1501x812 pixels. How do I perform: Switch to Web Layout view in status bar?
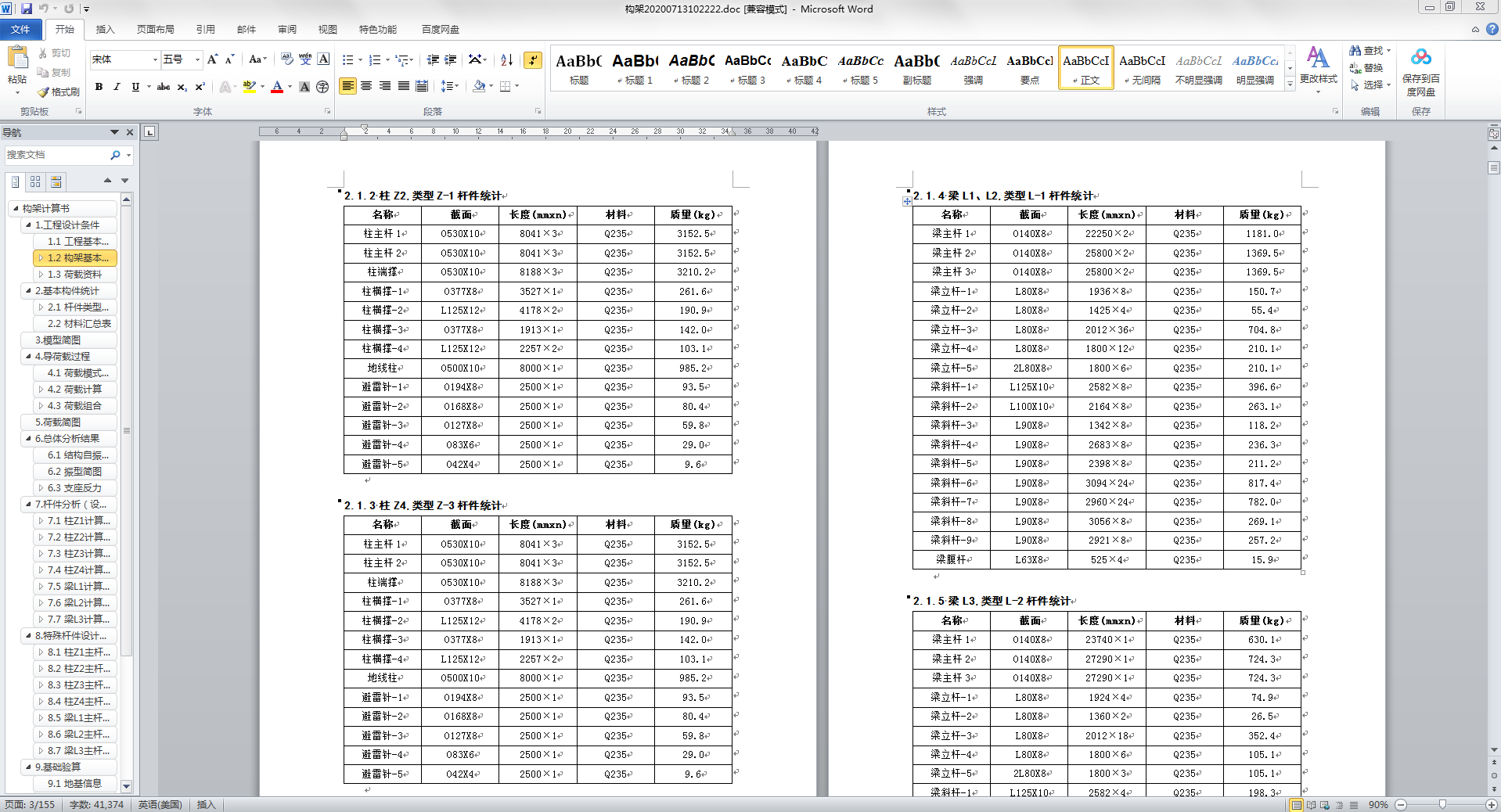[x=1325, y=804]
